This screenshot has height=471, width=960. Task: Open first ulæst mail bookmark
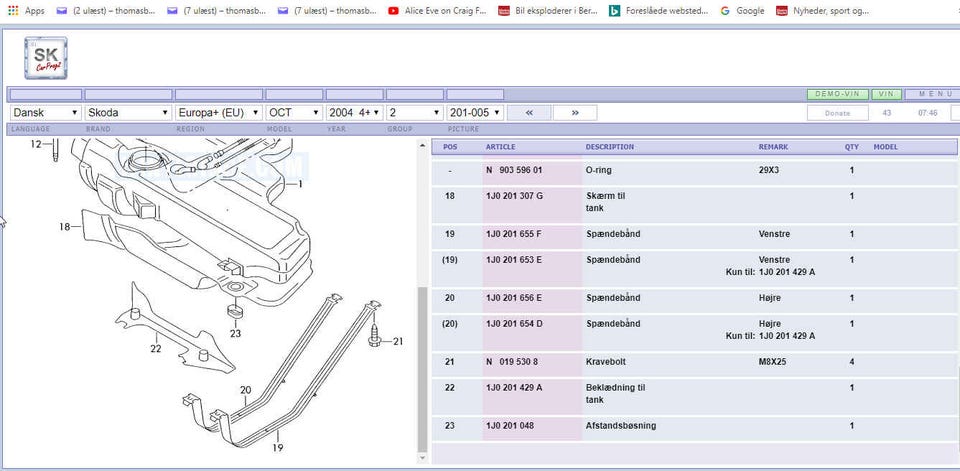point(105,11)
